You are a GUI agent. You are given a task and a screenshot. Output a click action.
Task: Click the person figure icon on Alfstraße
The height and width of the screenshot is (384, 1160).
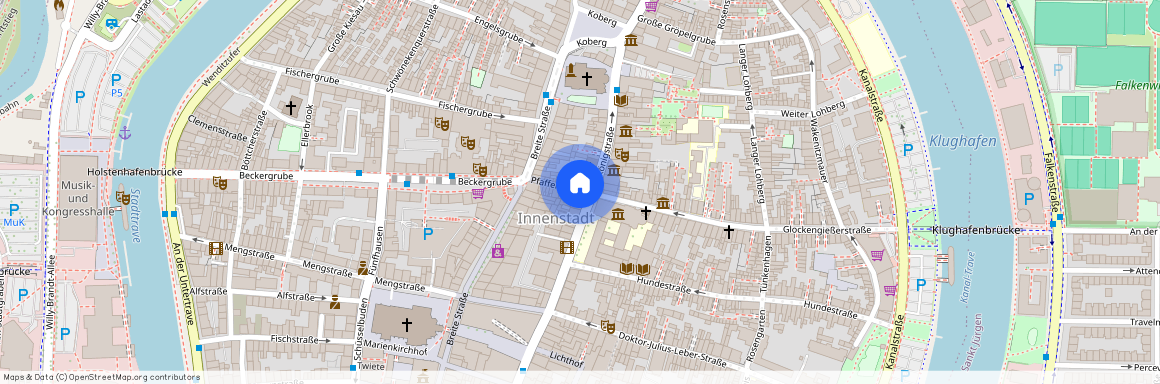(x=334, y=301)
